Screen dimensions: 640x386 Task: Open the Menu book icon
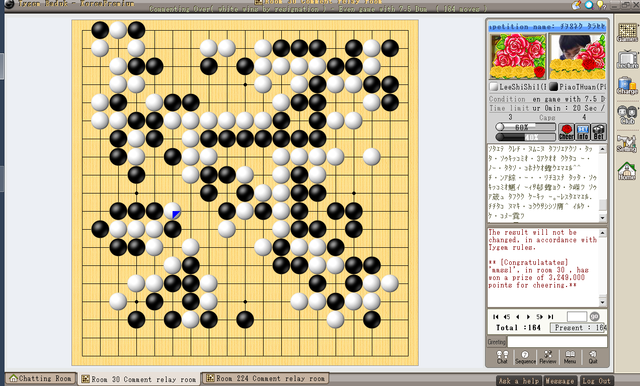tap(570, 357)
